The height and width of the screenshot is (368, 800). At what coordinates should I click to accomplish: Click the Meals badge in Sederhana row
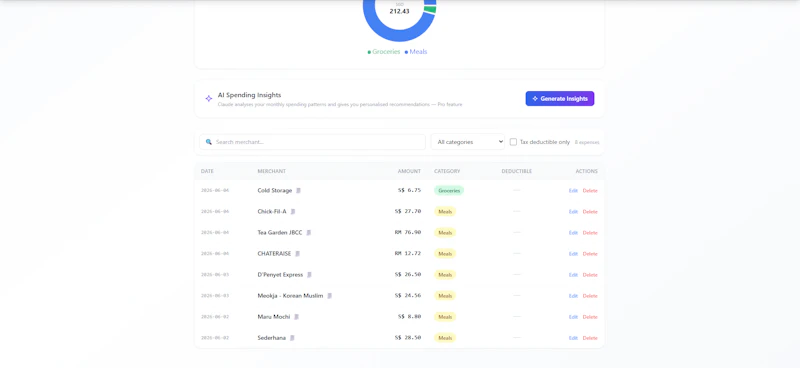pos(445,338)
